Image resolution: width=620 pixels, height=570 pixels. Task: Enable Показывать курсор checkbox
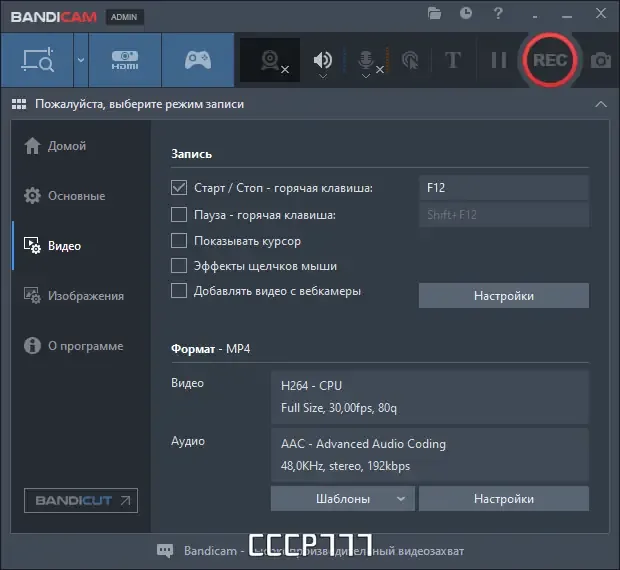pos(179,240)
